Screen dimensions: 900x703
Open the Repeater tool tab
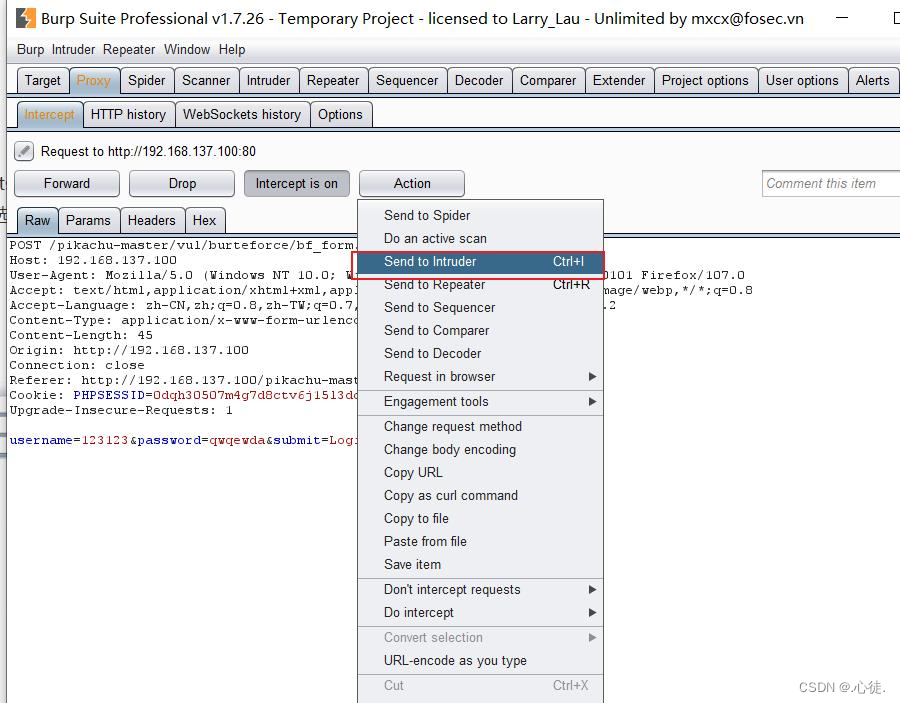click(333, 81)
